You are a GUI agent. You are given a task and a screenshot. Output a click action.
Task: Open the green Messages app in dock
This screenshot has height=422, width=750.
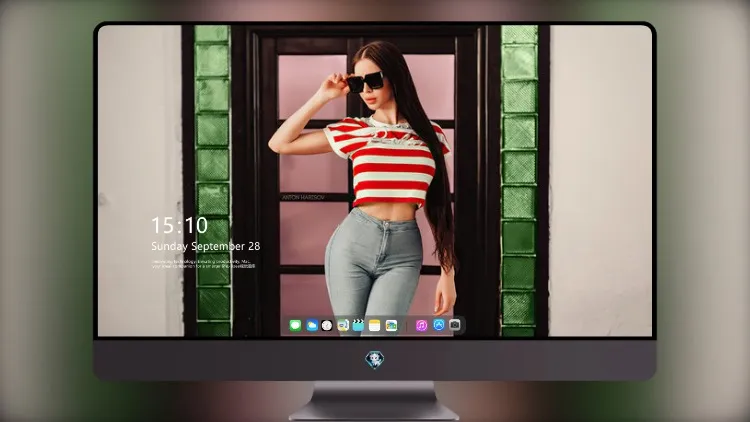point(295,325)
